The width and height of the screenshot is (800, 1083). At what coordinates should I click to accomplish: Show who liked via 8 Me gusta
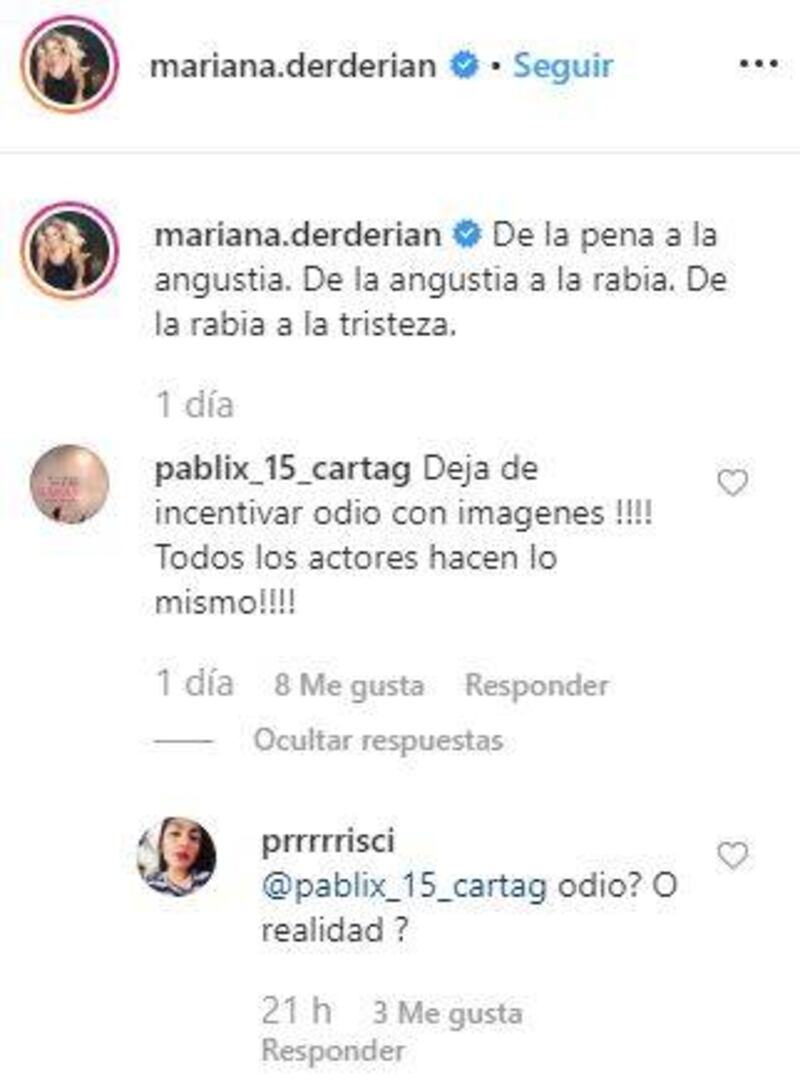coord(349,685)
